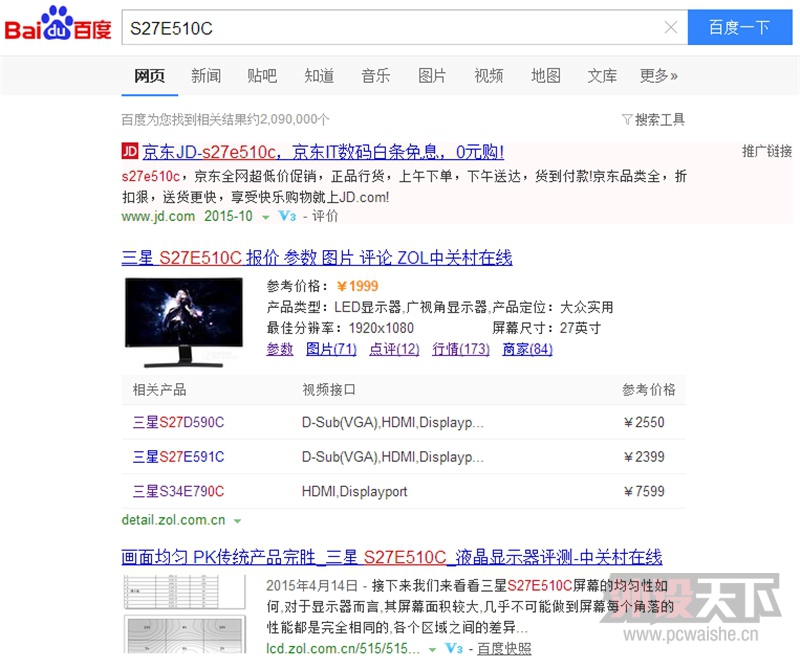Expand the dropdown arrow after jd.com 2015-10
The image size is (800, 668).
coord(265,217)
